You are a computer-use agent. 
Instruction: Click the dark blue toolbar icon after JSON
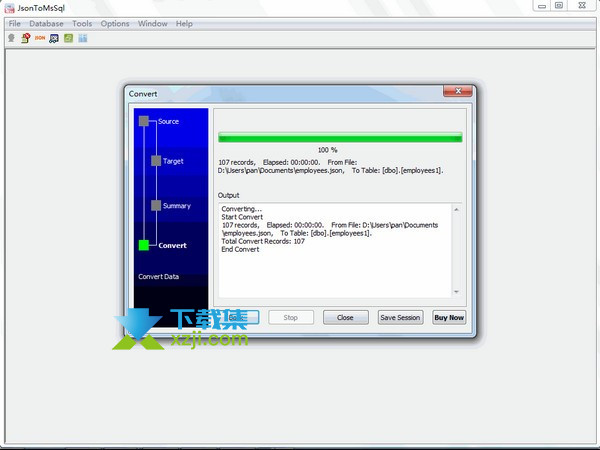tap(54, 38)
